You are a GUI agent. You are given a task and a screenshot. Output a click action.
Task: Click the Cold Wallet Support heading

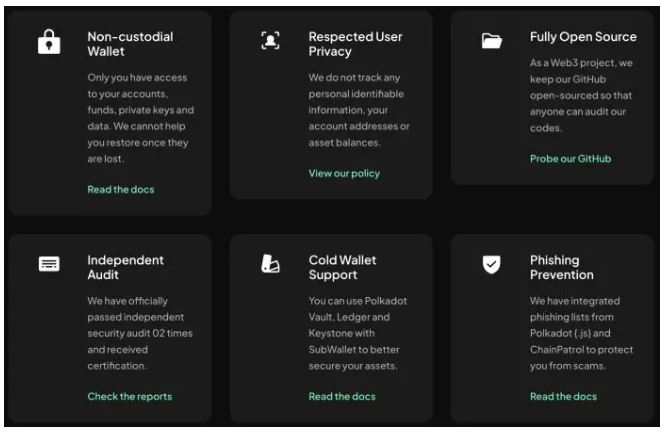342,267
